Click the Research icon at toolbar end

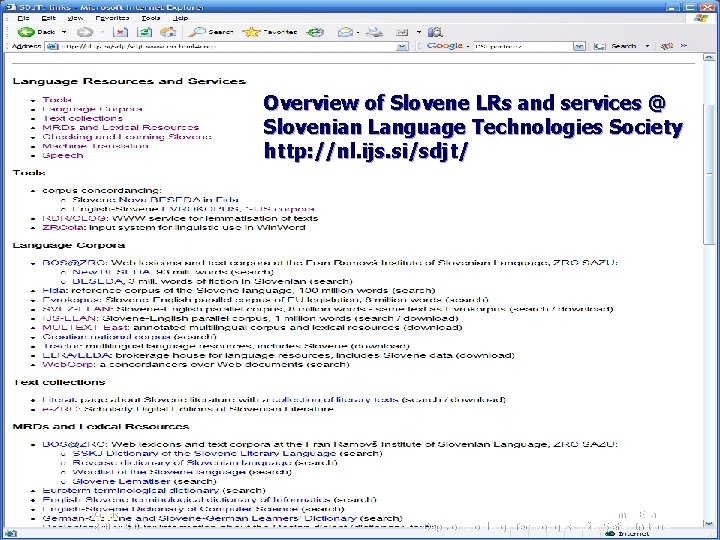tap(435, 32)
